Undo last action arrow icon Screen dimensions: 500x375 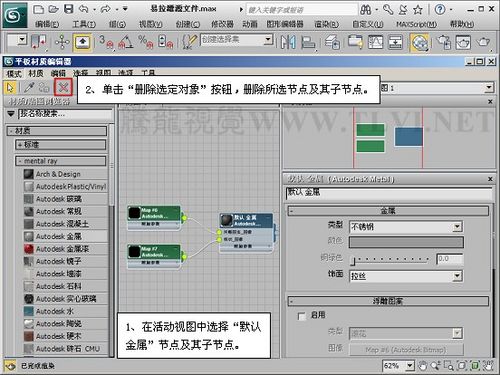(x=83, y=9)
